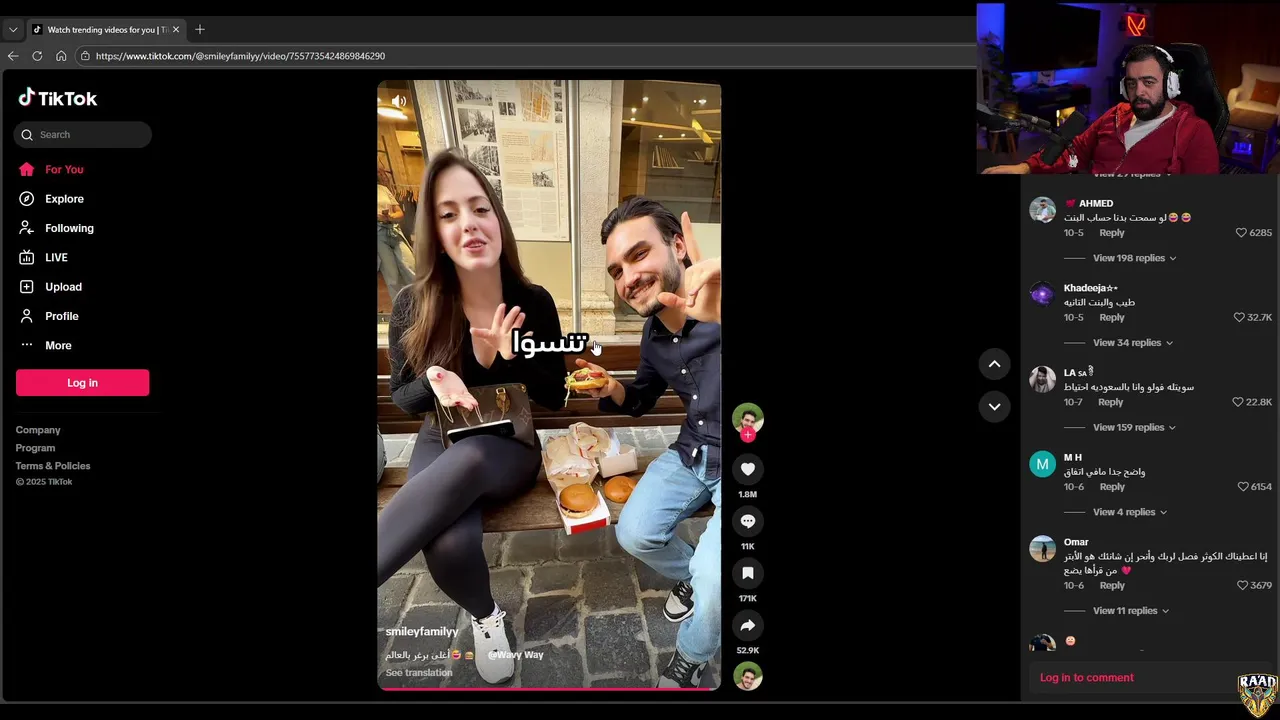Click video progress bar at bottom
Viewport: 1280px width, 720px height.
click(549, 688)
